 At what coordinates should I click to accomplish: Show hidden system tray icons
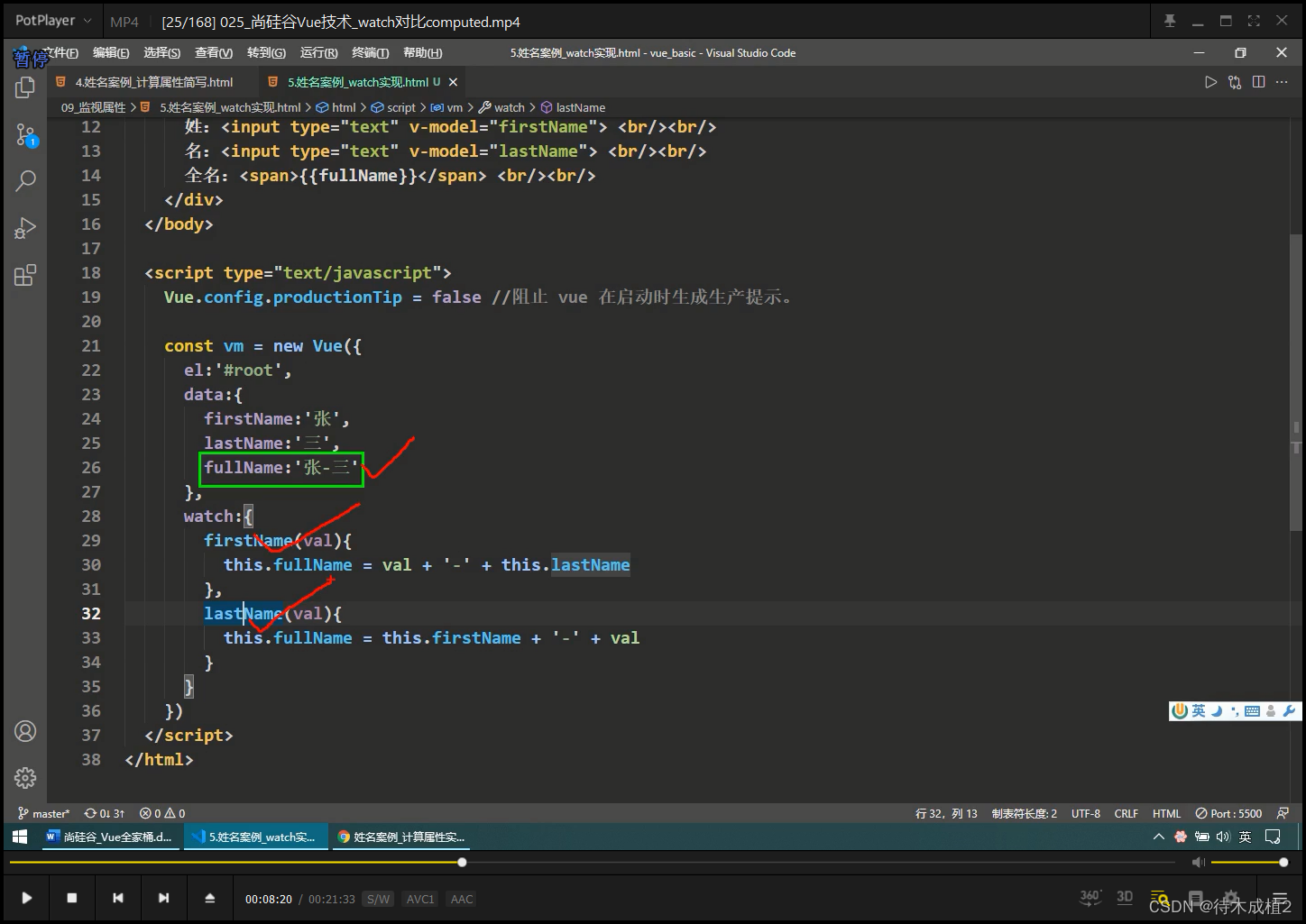[1159, 837]
